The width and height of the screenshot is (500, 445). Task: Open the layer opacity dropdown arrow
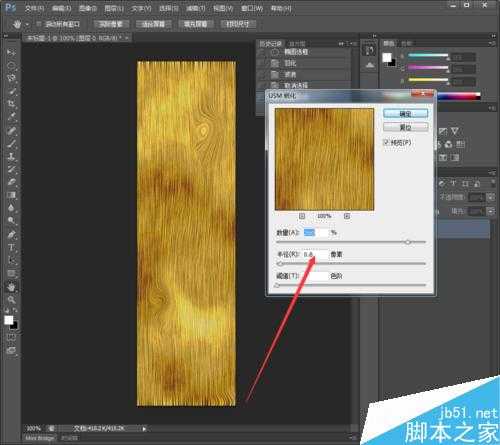(491, 197)
